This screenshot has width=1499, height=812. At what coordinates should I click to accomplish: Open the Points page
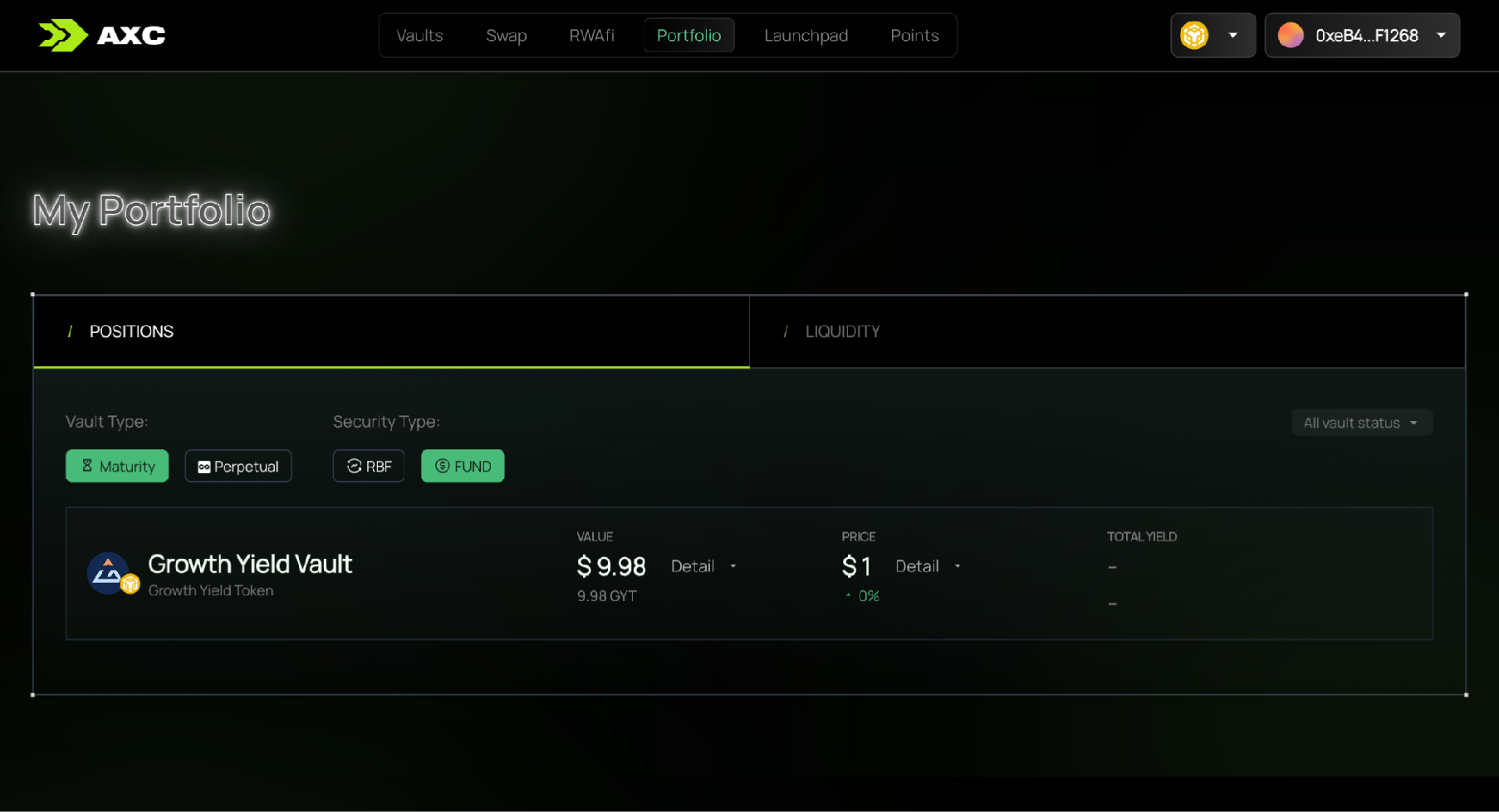pos(914,36)
